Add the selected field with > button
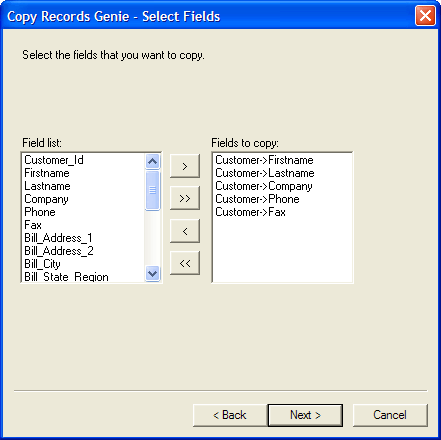This screenshot has height=440, width=441. pos(185,166)
